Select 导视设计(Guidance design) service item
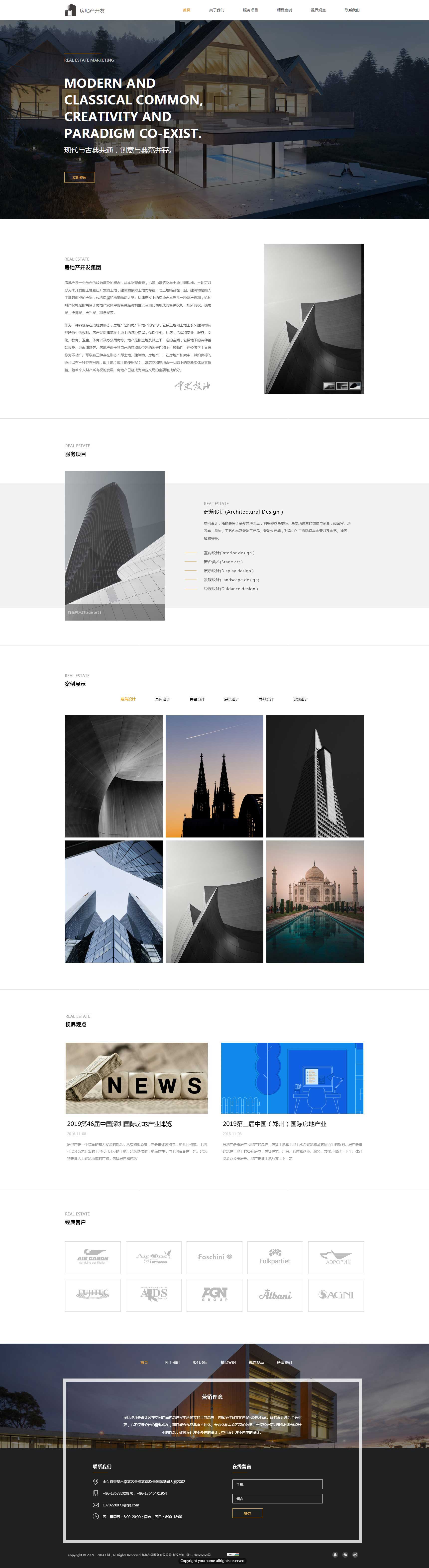Viewport: 429px width, 1568px height. (231, 589)
